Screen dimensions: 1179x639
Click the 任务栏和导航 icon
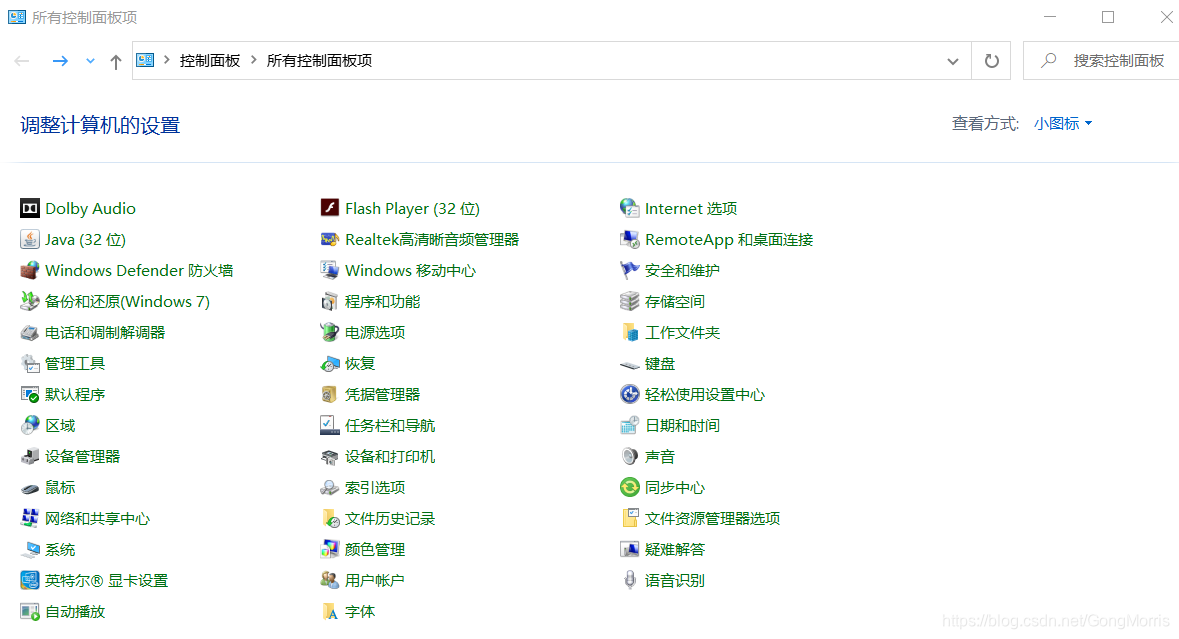click(329, 425)
